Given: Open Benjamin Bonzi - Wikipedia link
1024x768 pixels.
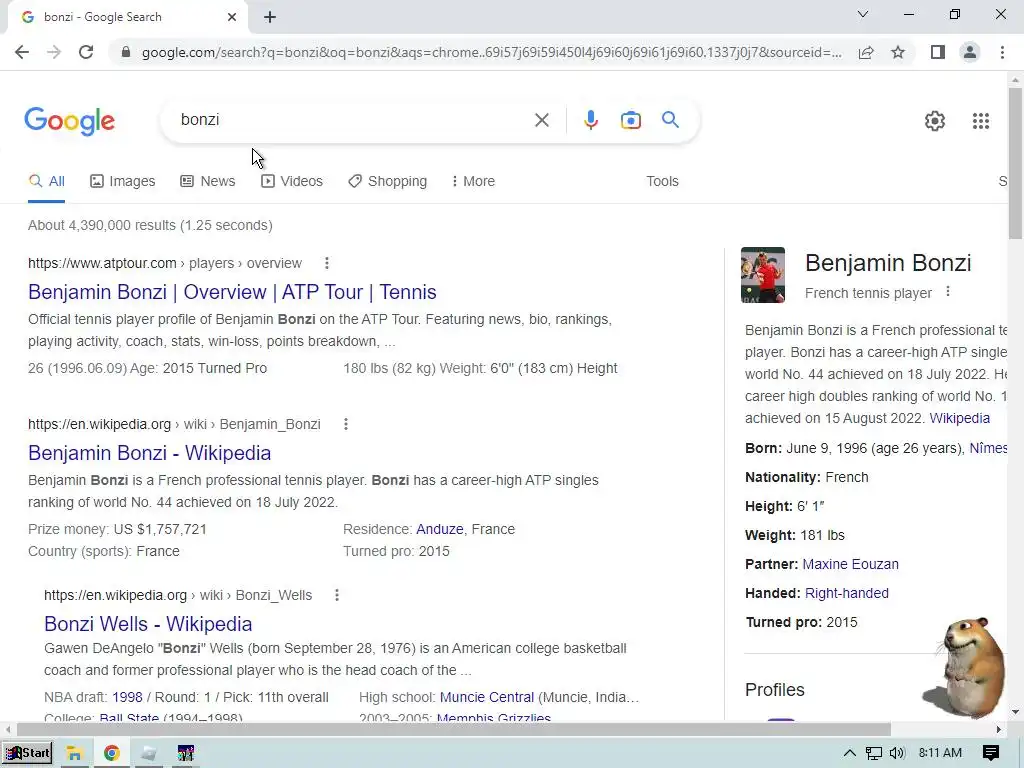Looking at the screenshot, I should [x=150, y=453].
